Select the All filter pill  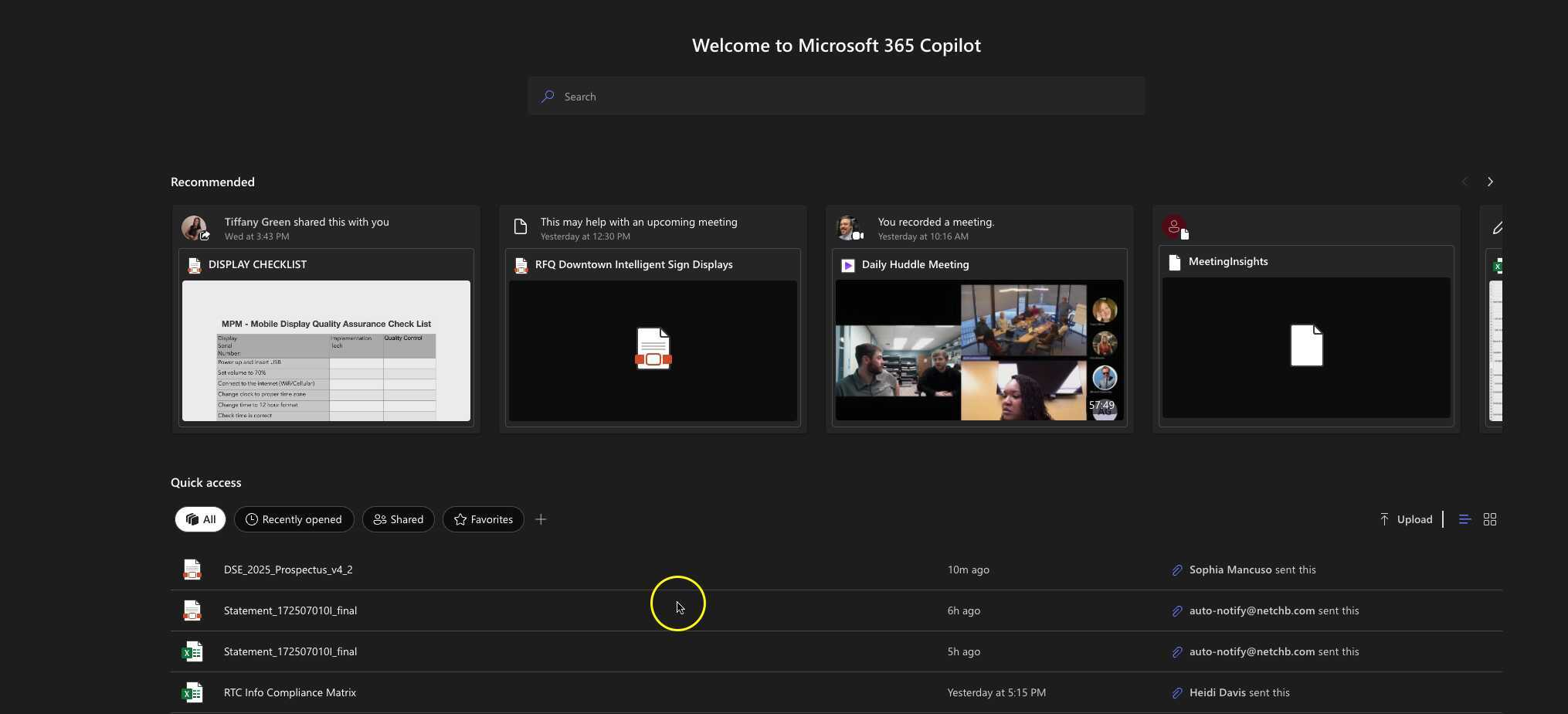(x=200, y=519)
